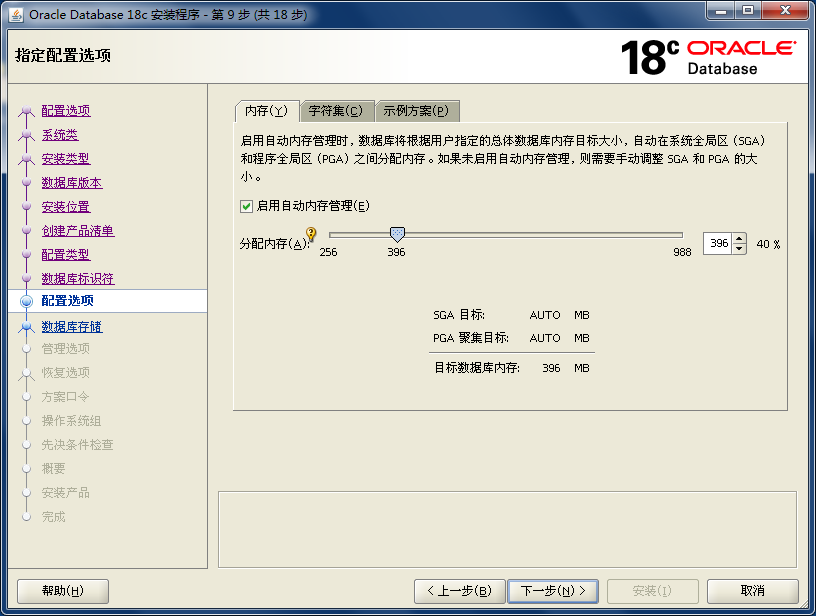The width and height of the screenshot is (816, 616).
Task: Go back with the 上一步(B) button
Action: point(460,591)
